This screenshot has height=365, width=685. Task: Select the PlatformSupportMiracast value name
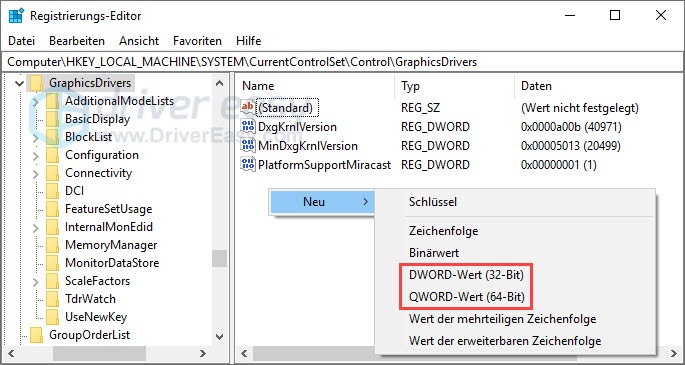324,165
